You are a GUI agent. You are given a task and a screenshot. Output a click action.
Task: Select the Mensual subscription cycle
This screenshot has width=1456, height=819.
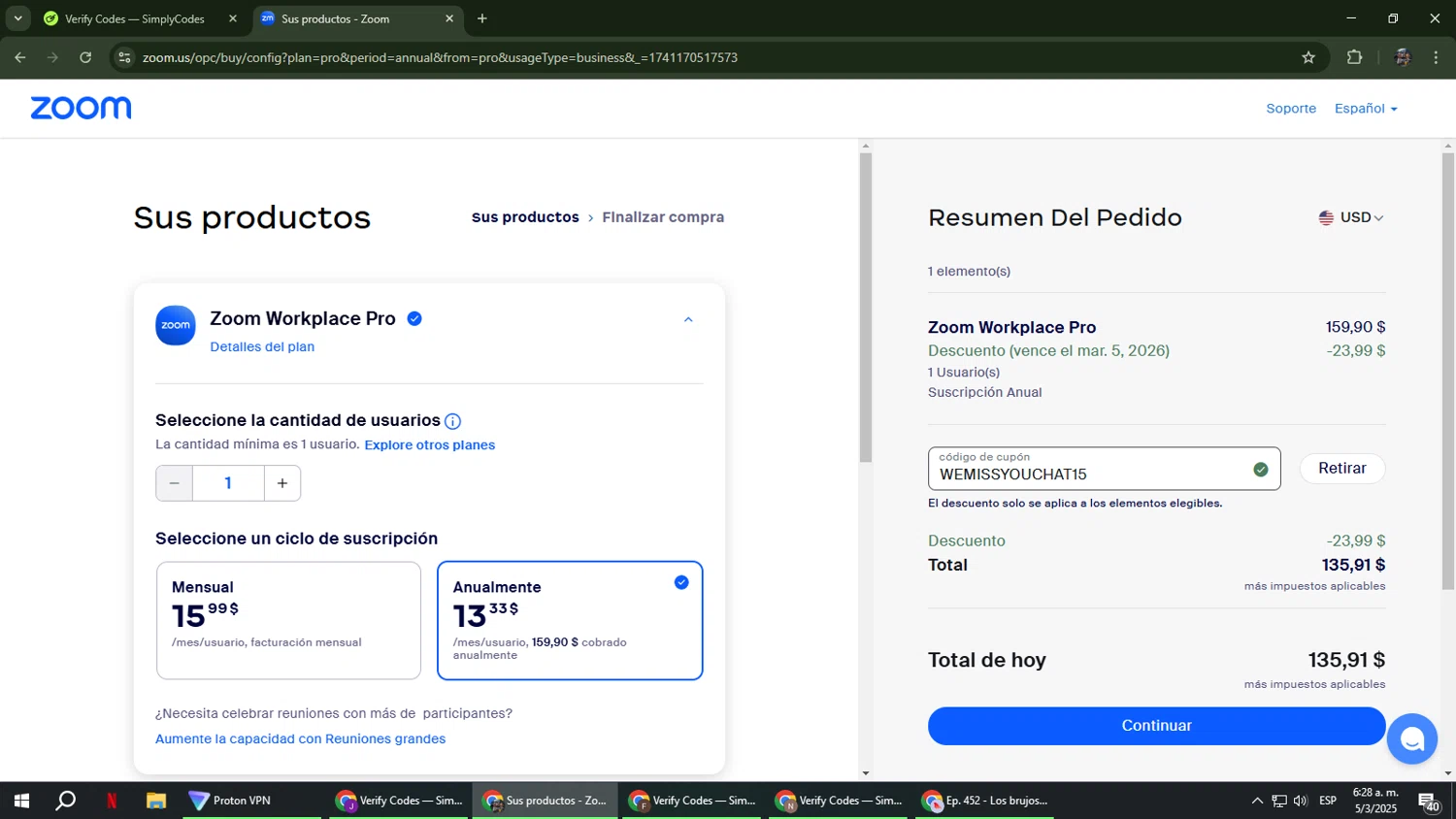[x=288, y=620]
